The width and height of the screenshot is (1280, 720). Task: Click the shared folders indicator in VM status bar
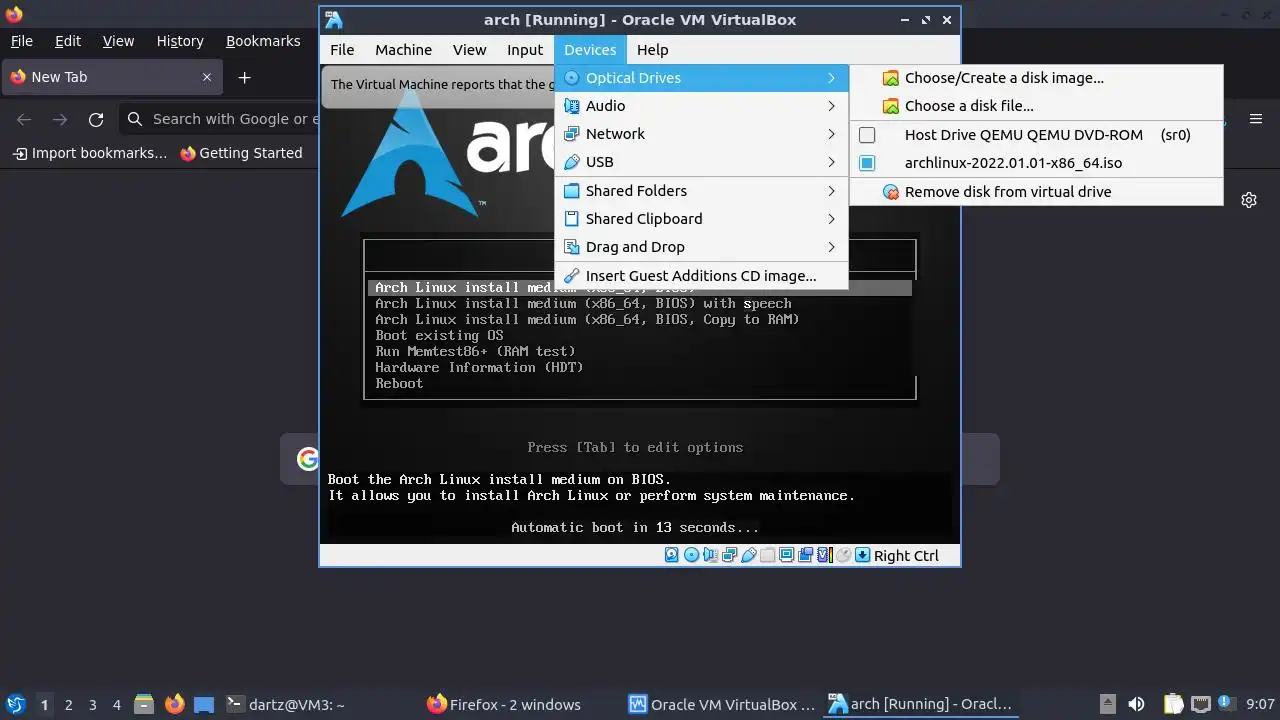pyautogui.click(x=768, y=555)
